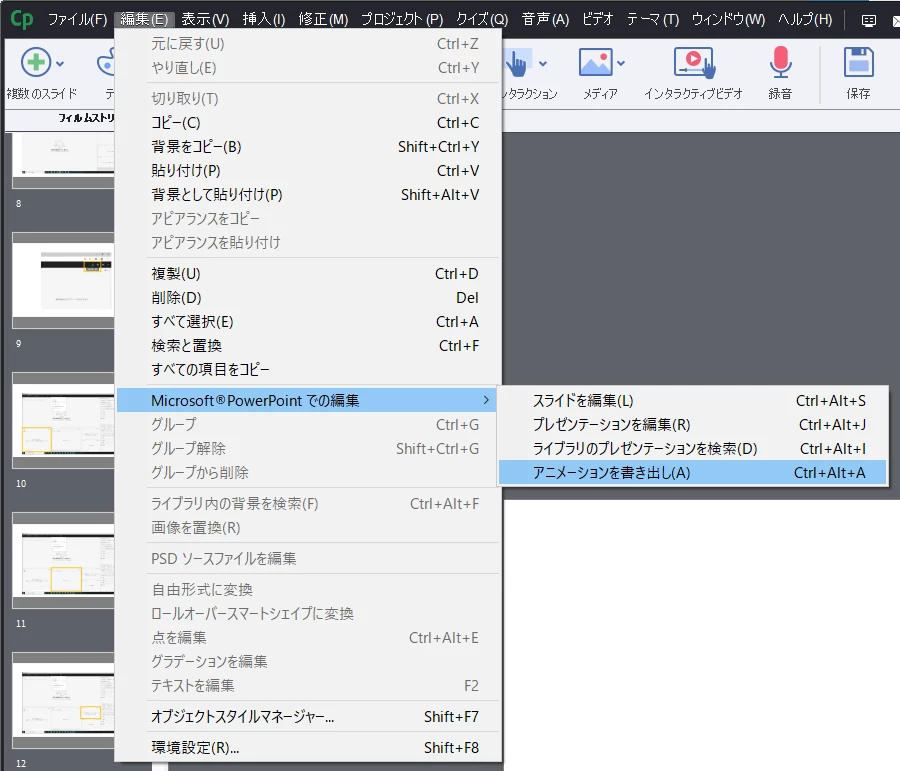Expand Microsoft PowerPoint での編集 submenu arrow
Screen dimensions: 900x771
point(486,400)
